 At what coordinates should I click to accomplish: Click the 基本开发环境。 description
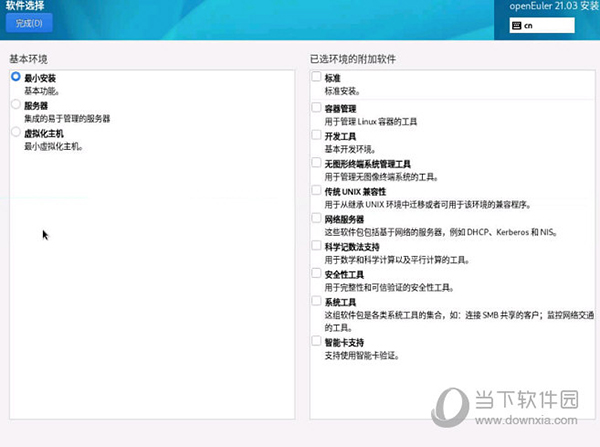[x=350, y=149]
